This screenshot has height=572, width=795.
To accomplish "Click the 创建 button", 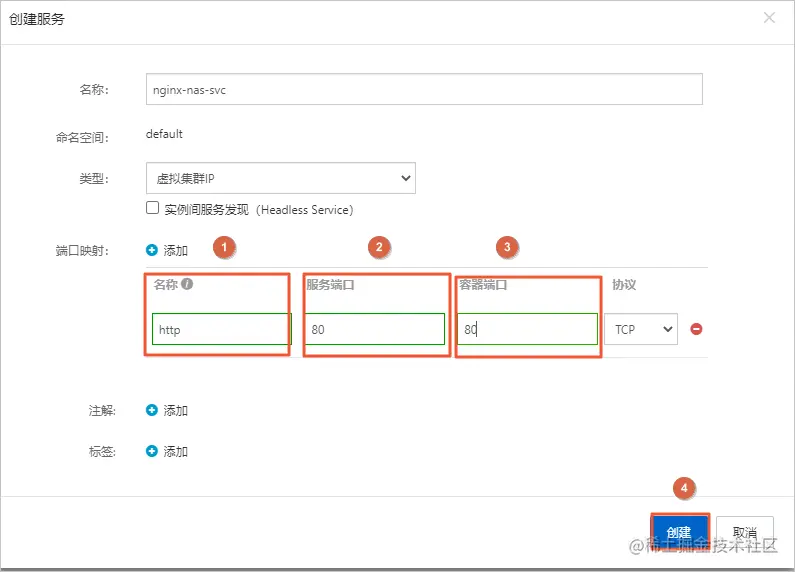I will [679, 532].
